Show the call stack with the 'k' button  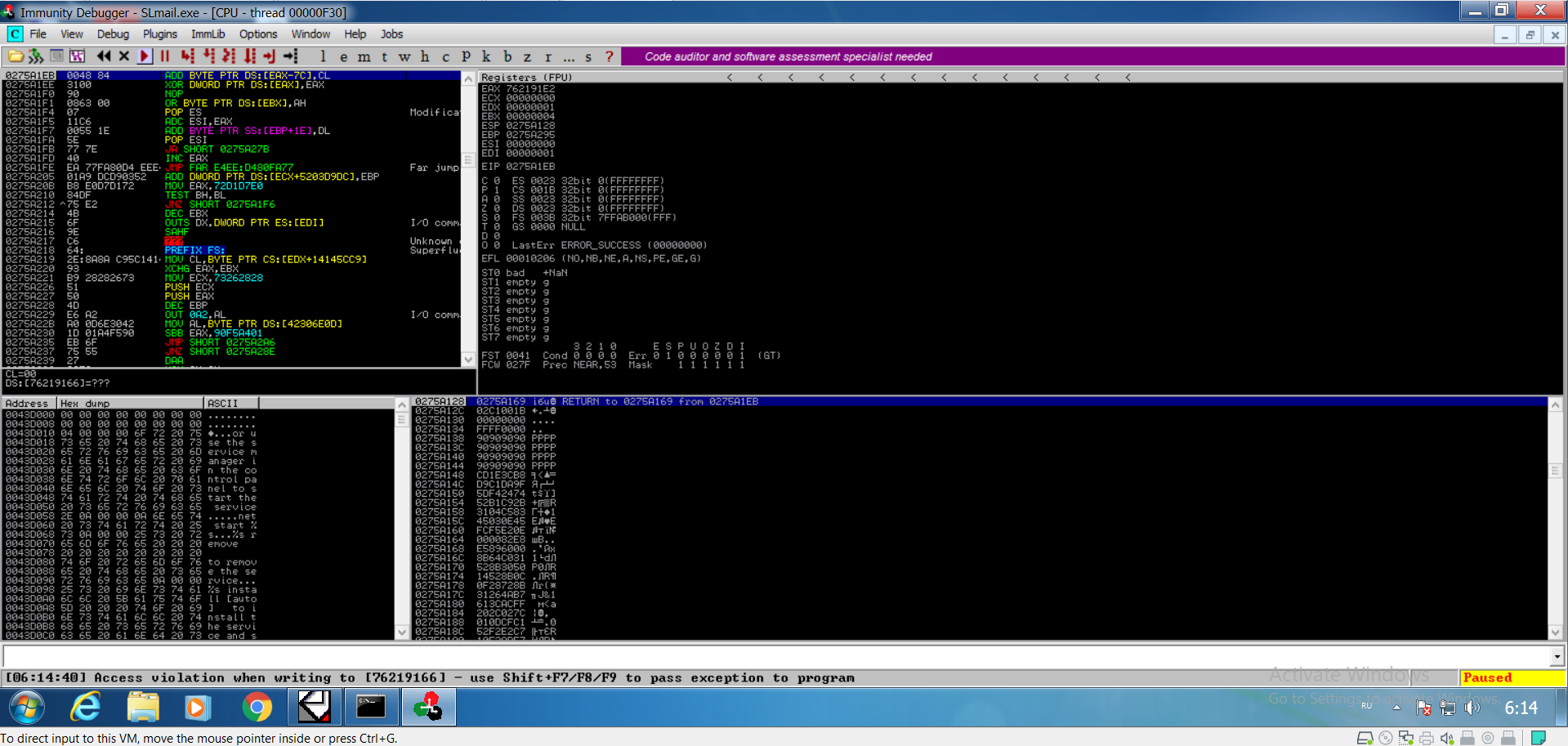pos(487,56)
